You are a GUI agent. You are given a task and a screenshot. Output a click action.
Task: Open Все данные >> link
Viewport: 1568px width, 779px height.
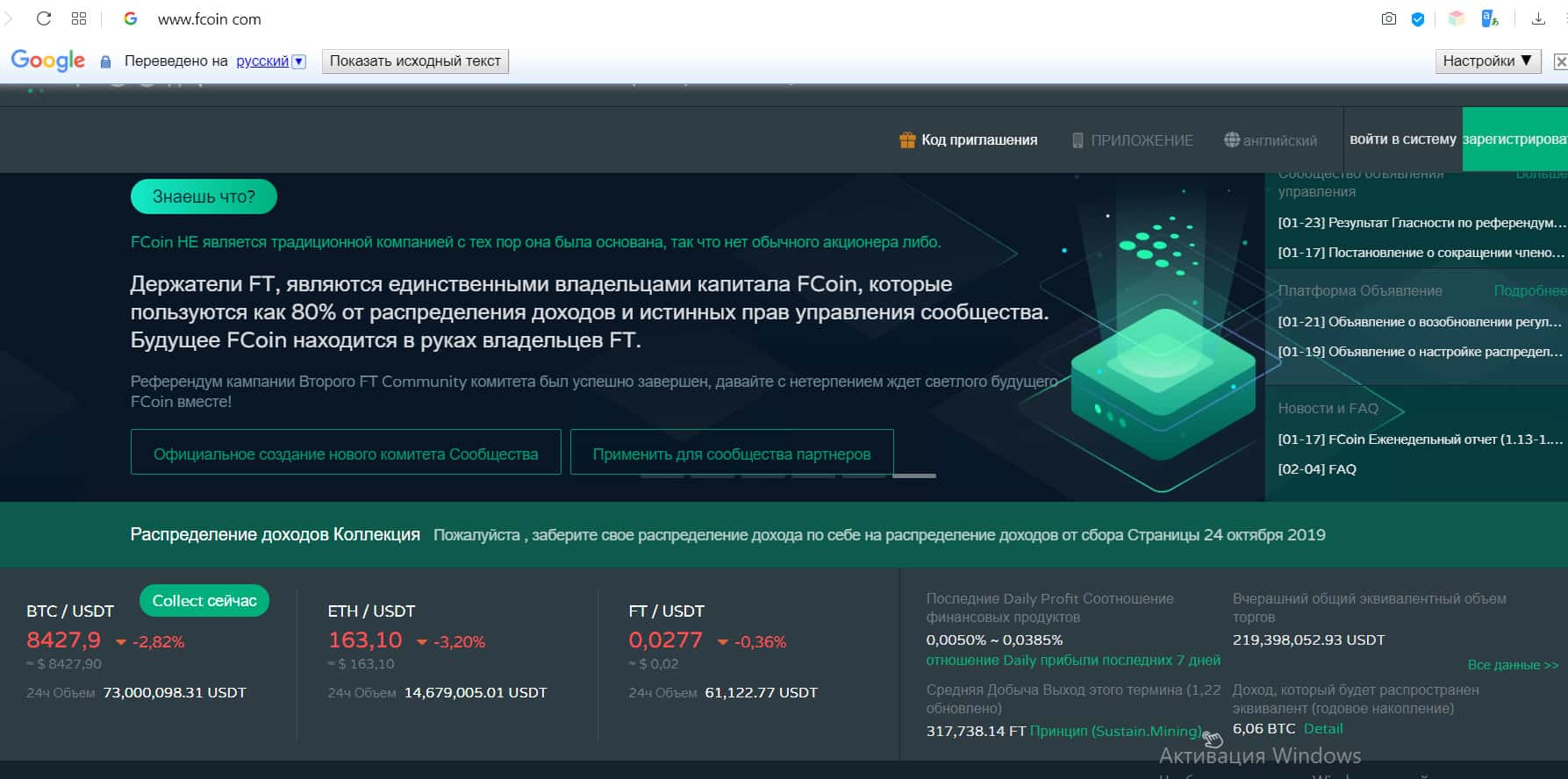click(1514, 665)
